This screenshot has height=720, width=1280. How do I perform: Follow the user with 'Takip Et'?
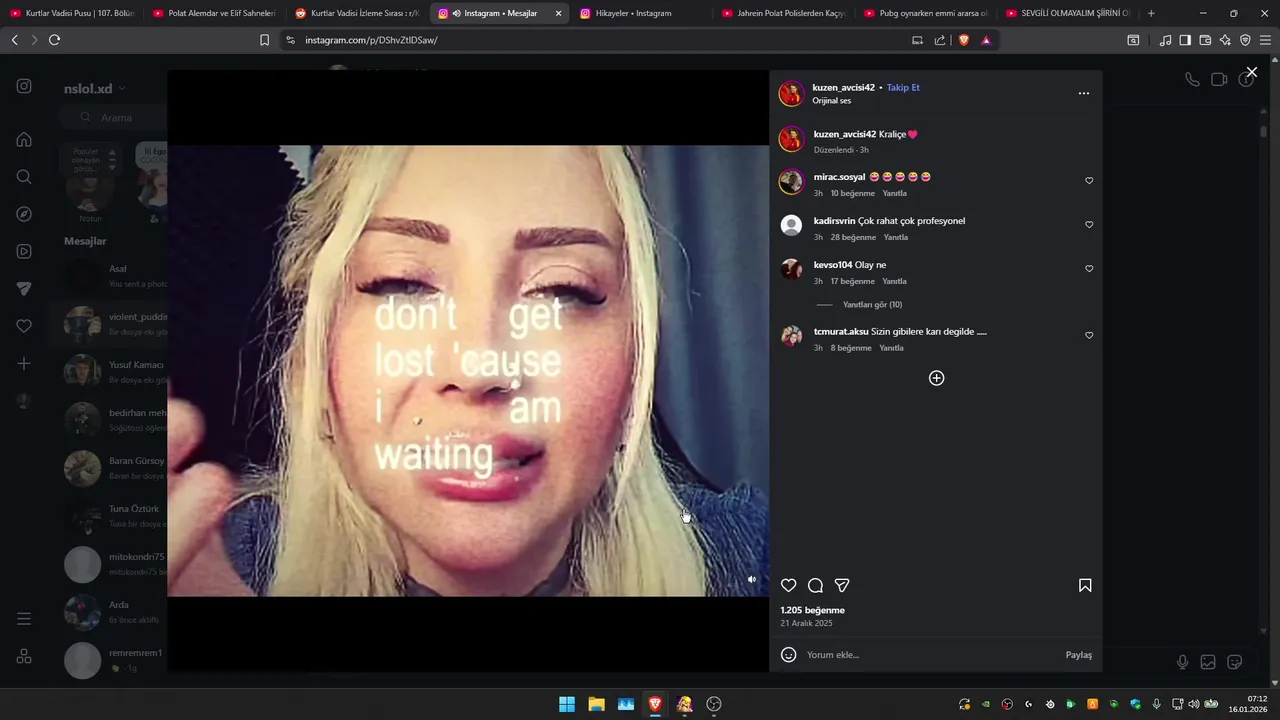[x=903, y=88]
